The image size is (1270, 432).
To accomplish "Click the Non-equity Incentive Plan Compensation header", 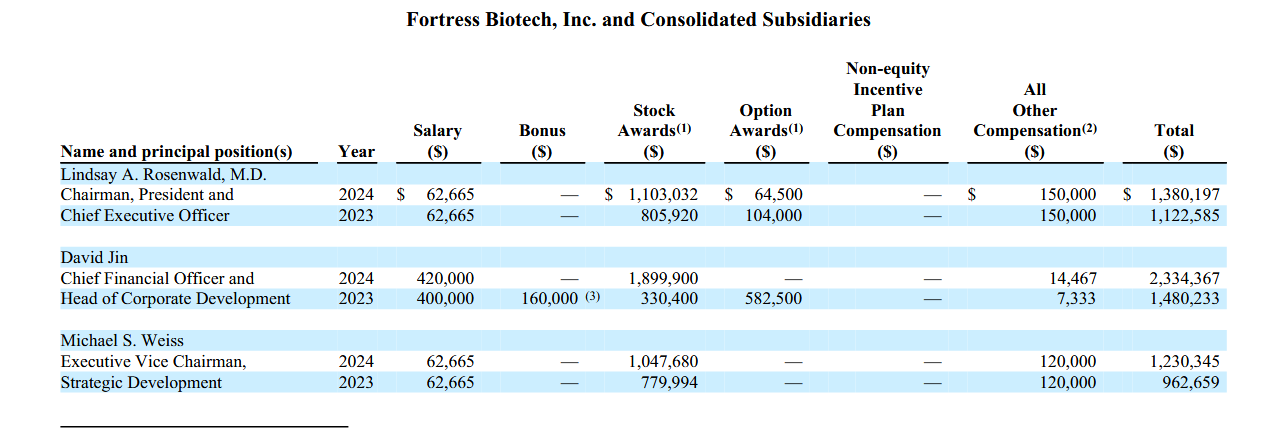I will (887, 110).
